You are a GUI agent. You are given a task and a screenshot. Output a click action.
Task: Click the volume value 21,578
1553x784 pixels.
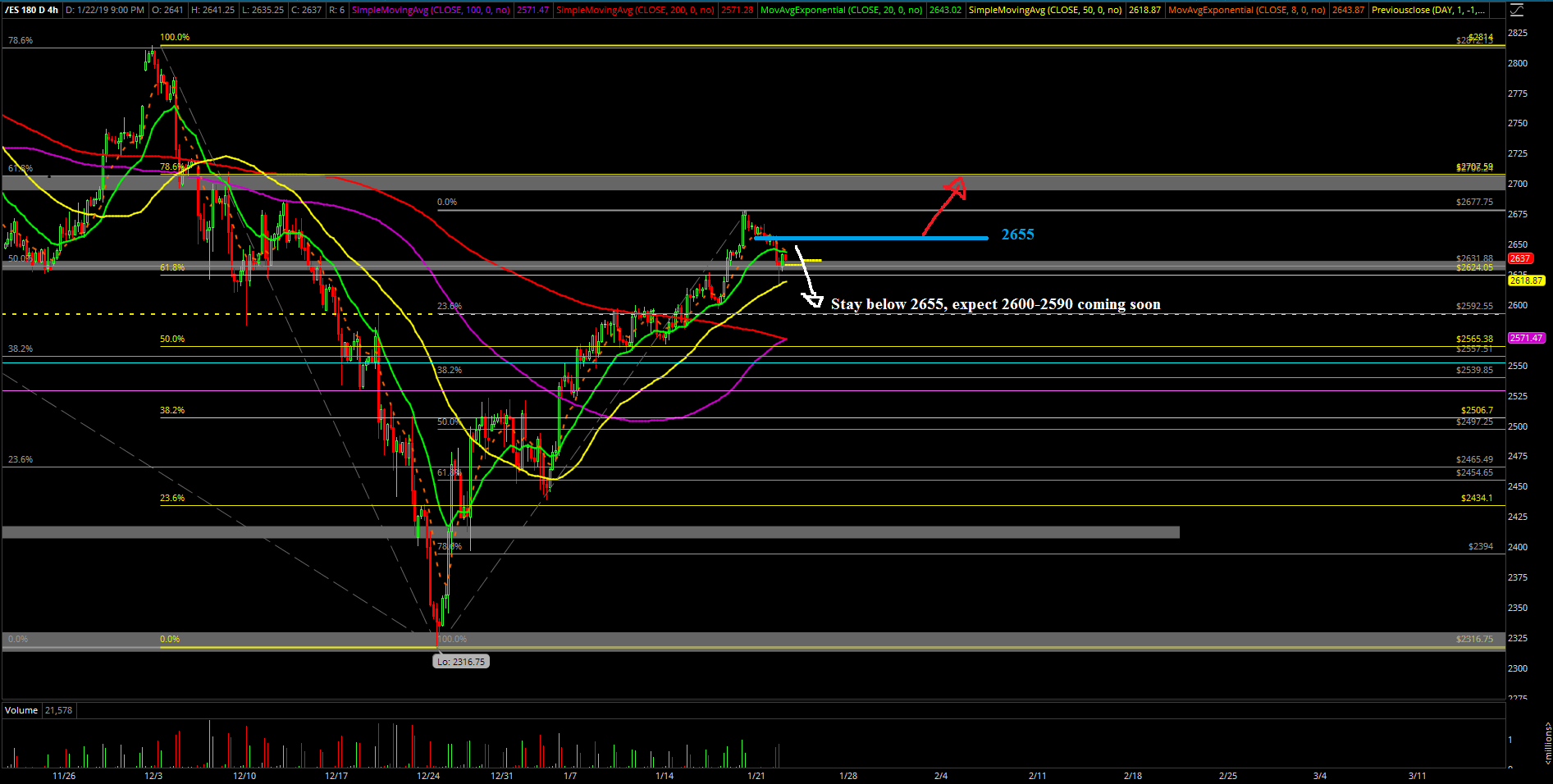(59, 710)
